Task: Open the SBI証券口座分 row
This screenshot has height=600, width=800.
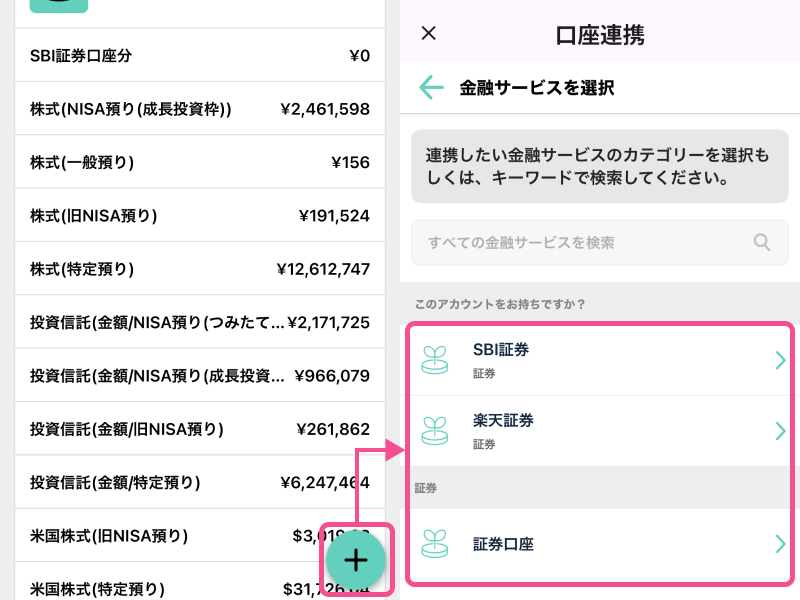Action: pos(200,55)
